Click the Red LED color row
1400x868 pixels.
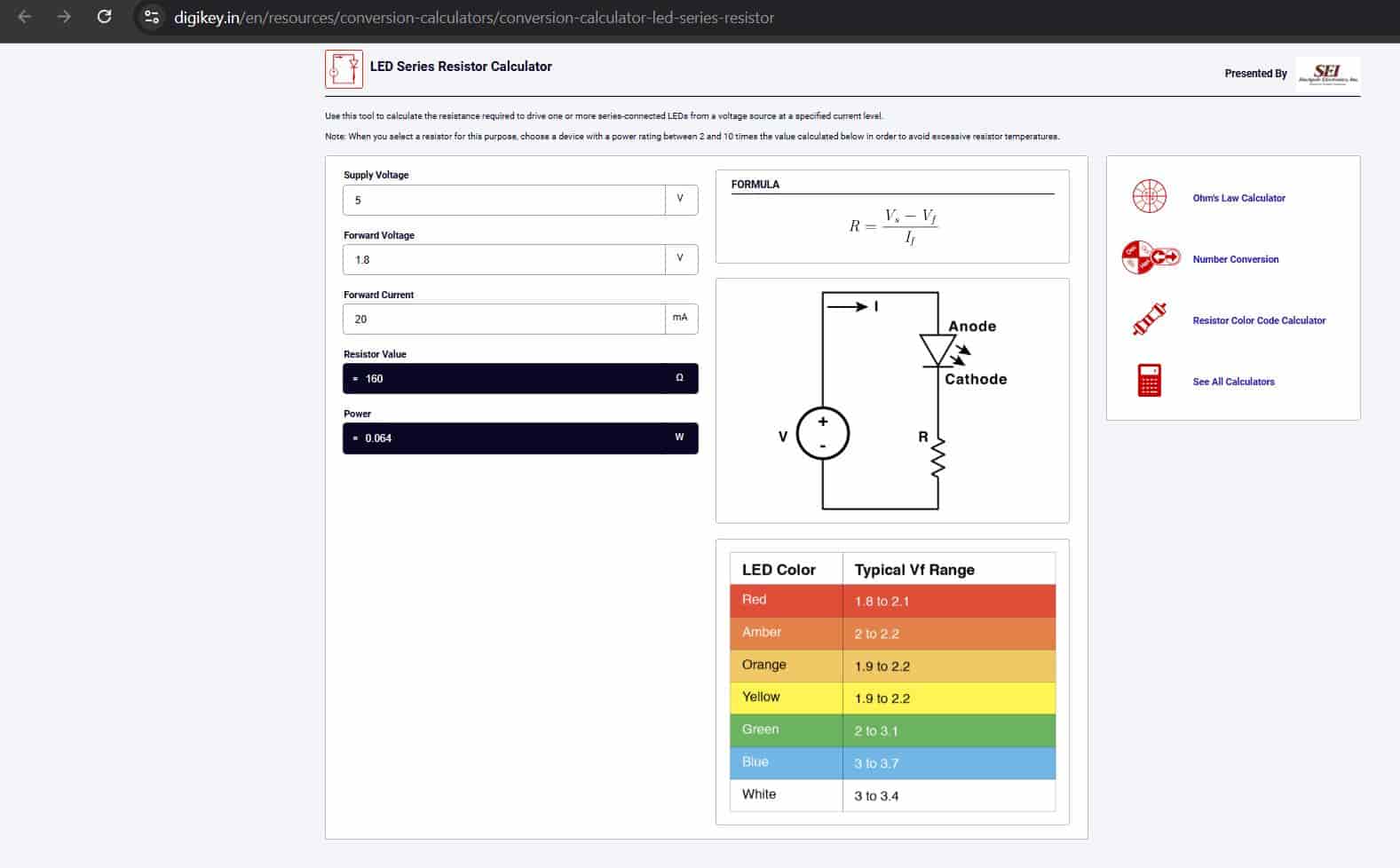click(892, 601)
